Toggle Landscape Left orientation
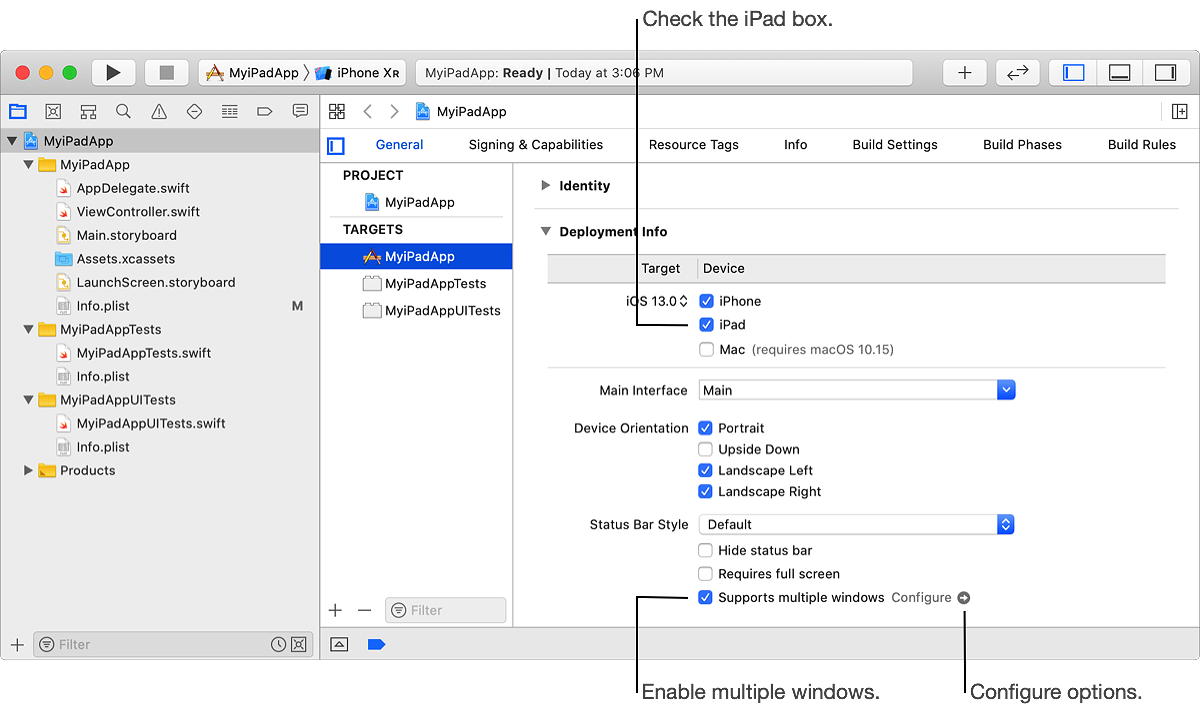 706,470
